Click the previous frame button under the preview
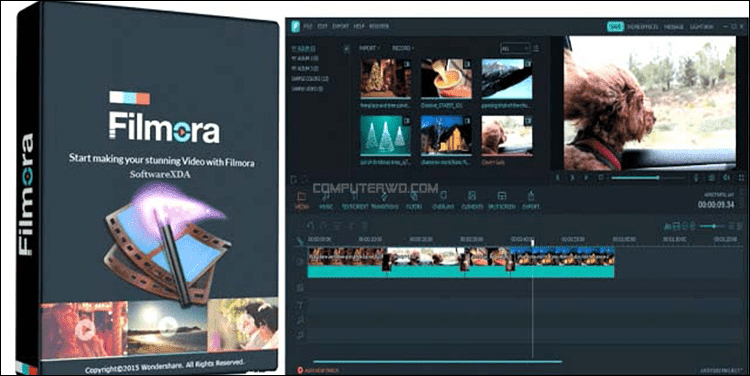The width and height of the screenshot is (750, 376). 558,178
